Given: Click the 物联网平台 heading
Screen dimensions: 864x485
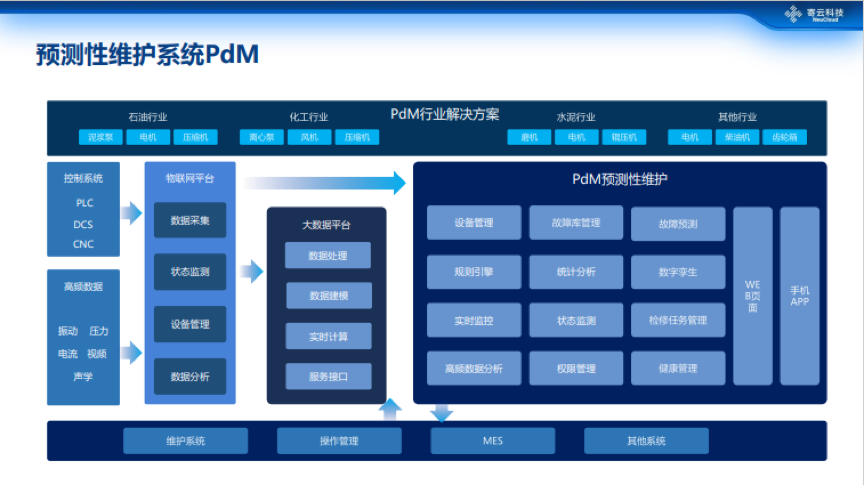Looking at the screenshot, I should tap(190, 178).
